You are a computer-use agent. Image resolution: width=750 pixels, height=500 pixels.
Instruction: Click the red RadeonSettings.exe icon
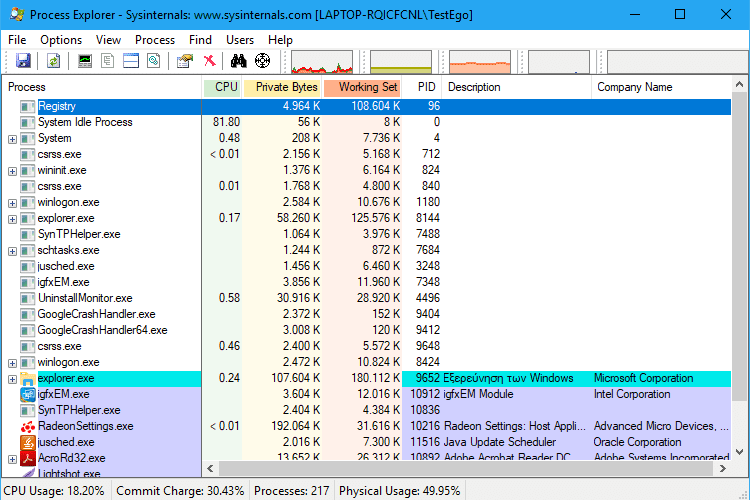pyautogui.click(x=28, y=426)
